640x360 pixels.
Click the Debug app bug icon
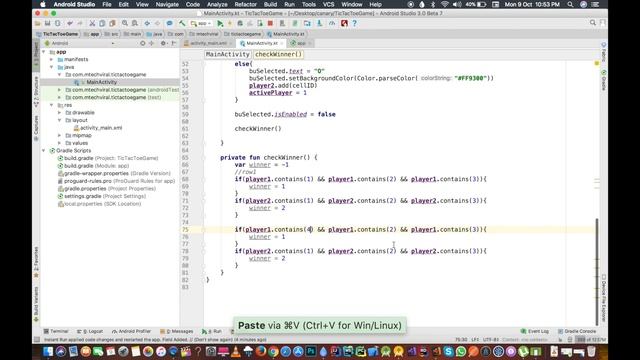coord(240,24)
